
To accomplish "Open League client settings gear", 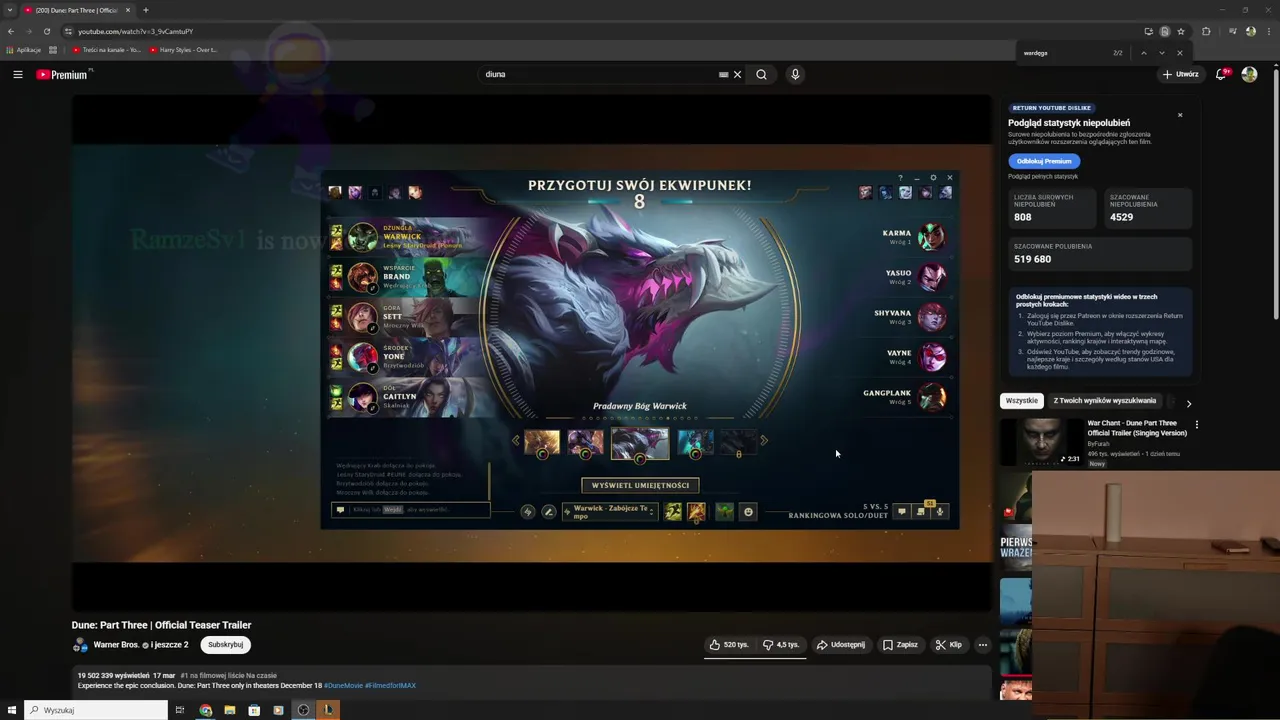I will click(x=933, y=178).
